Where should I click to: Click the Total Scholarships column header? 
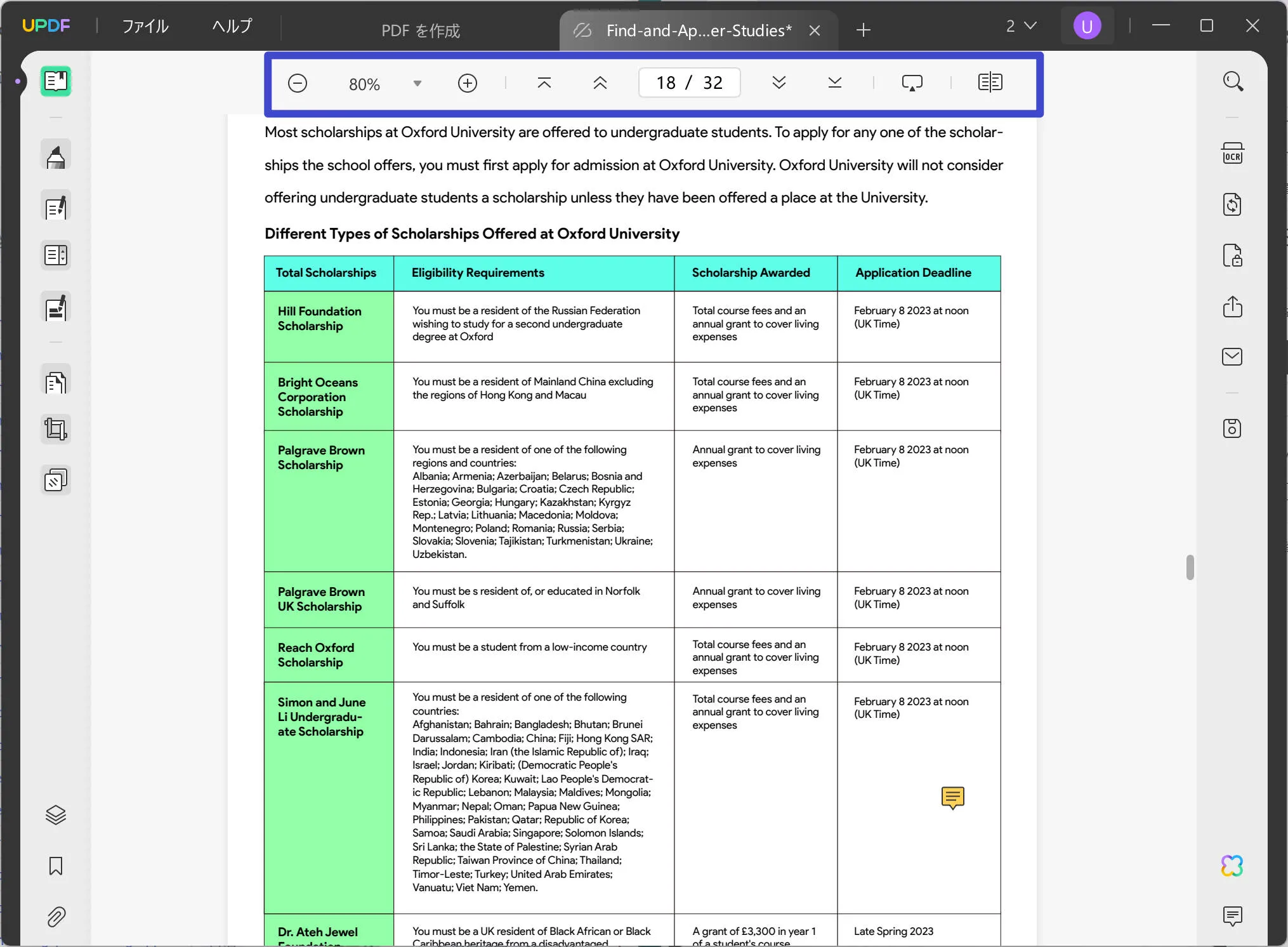[x=329, y=273]
